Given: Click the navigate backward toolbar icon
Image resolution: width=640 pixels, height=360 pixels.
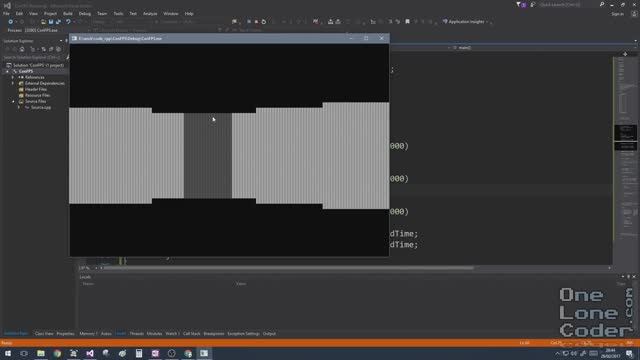Looking at the screenshot, I should point(10,22).
